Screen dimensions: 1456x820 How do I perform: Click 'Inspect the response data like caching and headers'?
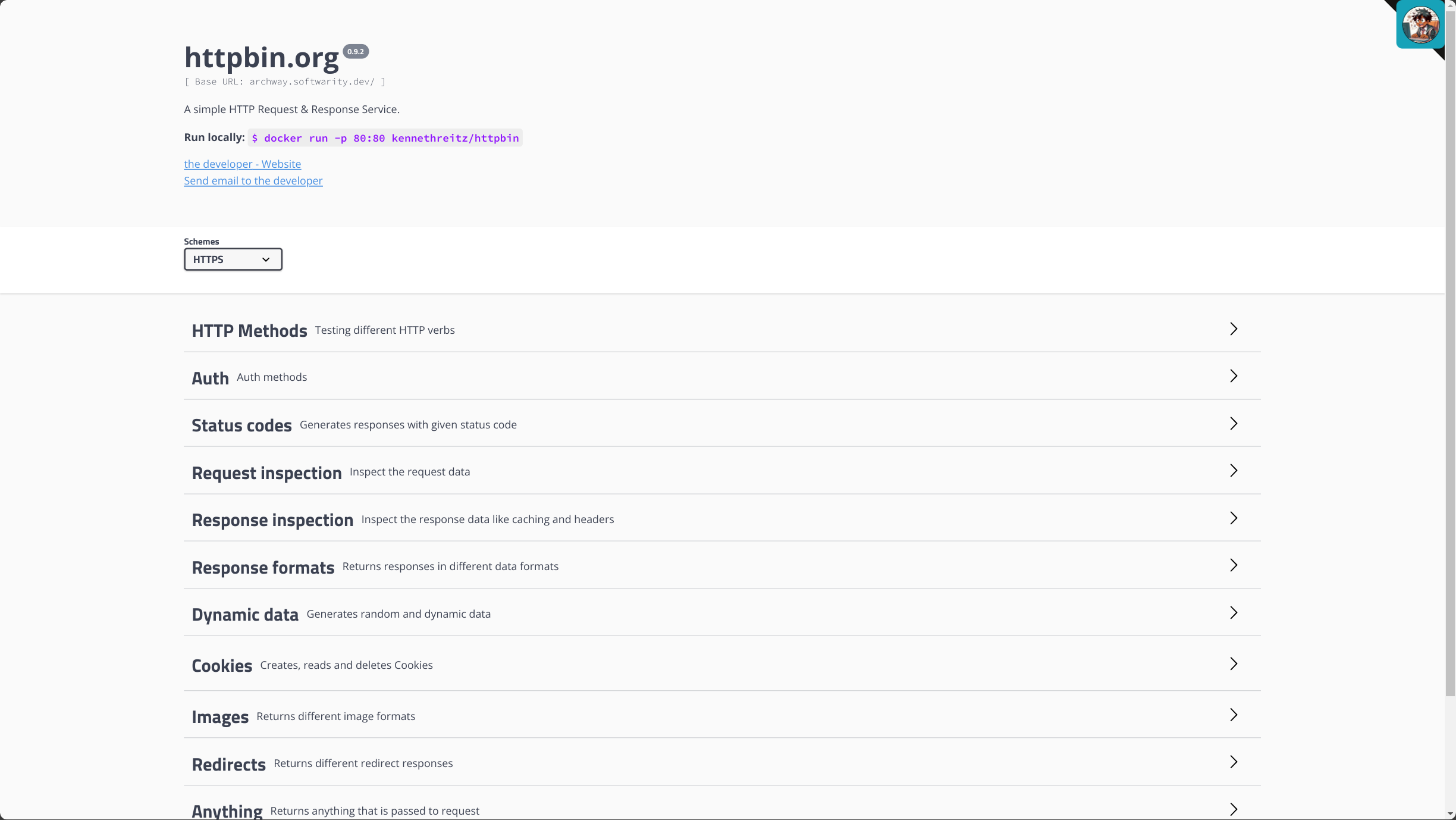coord(488,519)
